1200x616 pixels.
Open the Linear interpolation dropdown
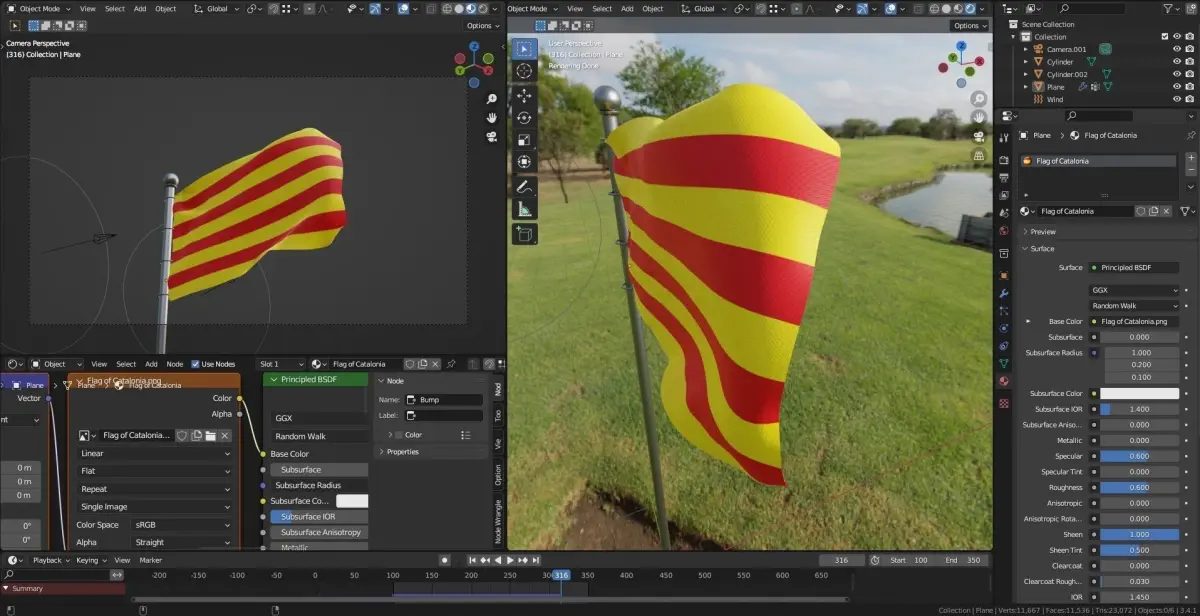click(x=155, y=453)
